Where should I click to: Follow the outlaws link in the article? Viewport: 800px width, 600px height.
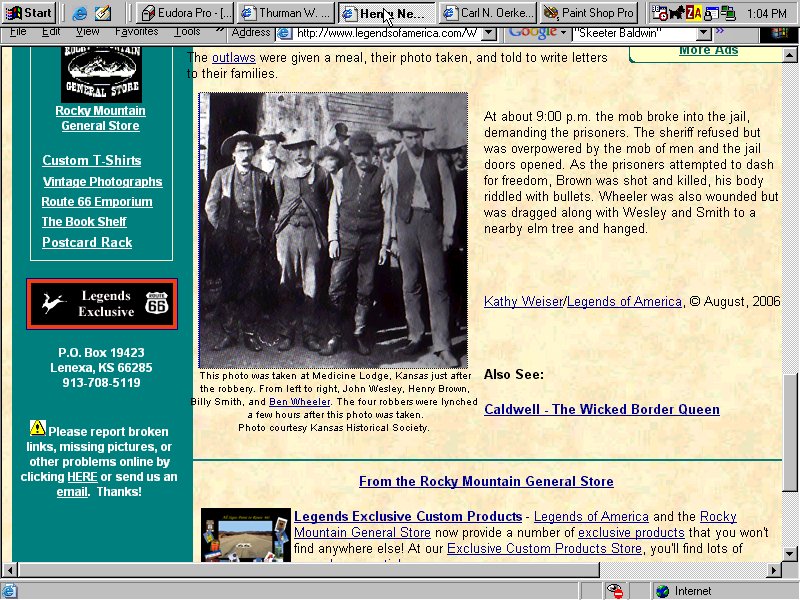tap(234, 58)
